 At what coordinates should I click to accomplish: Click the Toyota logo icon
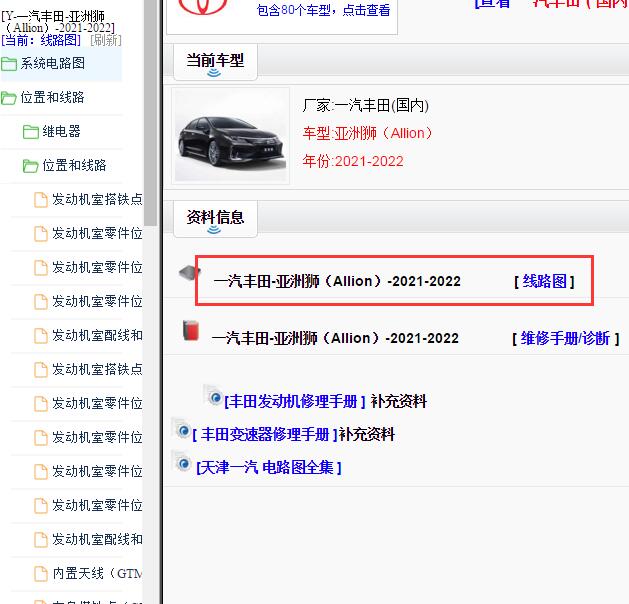coord(203,7)
